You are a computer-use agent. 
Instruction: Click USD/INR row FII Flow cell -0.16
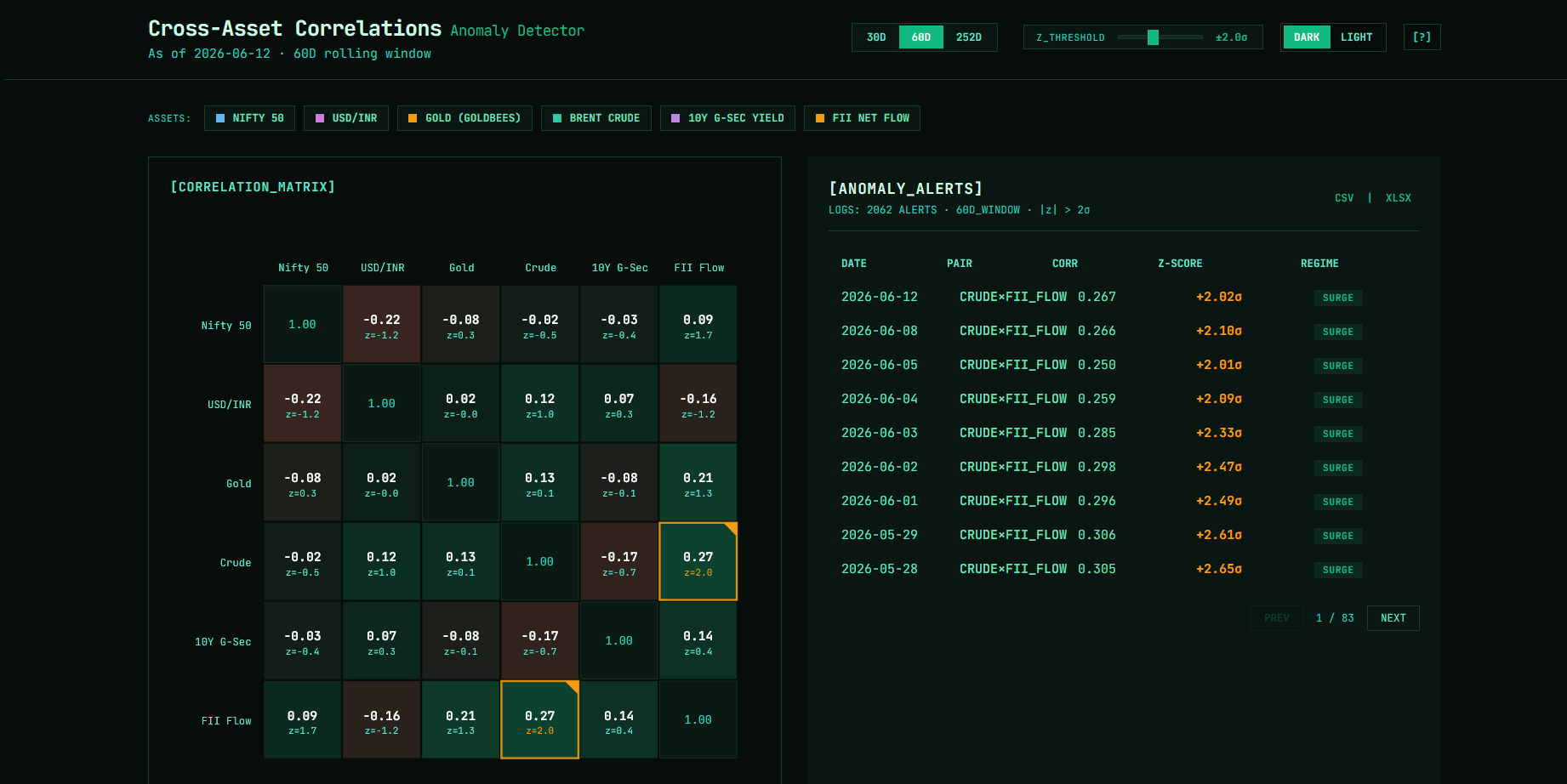point(698,404)
